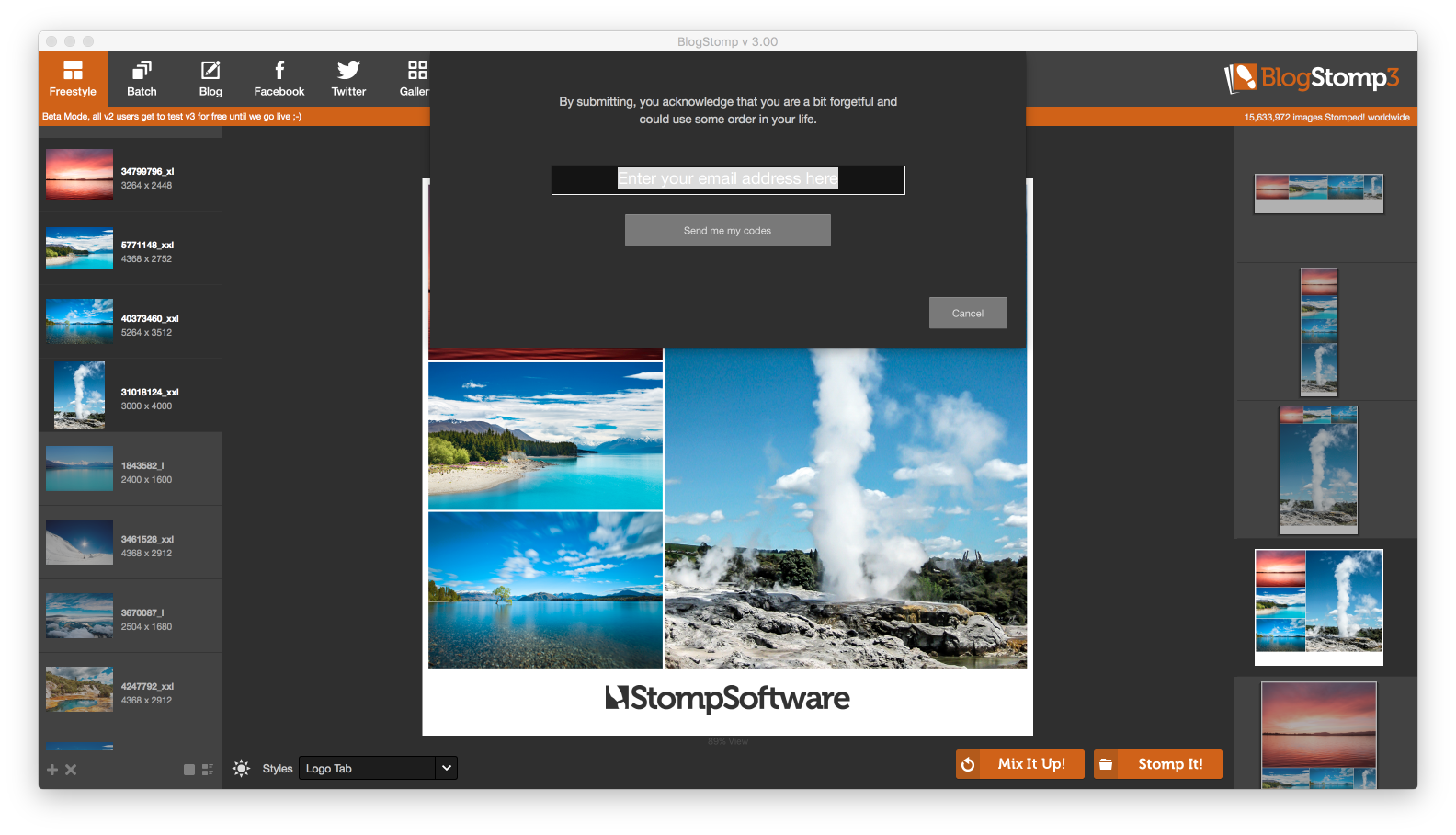The height and width of the screenshot is (835, 1456).
Task: Click the "2504 x 1680" dimensions text
Action: click(x=146, y=627)
